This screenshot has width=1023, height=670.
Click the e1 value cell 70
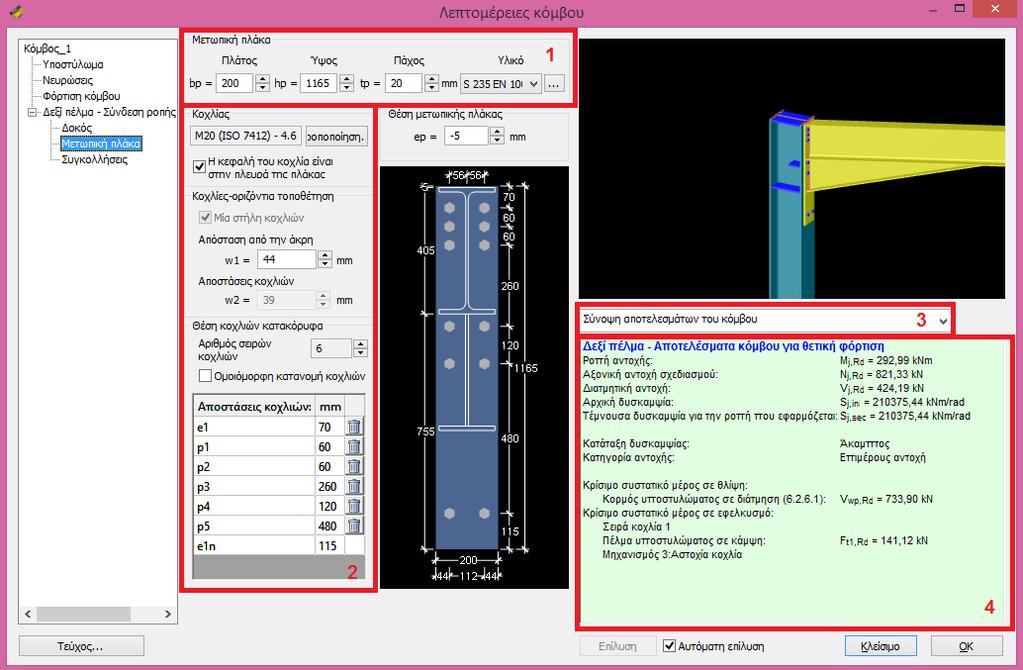pos(329,427)
